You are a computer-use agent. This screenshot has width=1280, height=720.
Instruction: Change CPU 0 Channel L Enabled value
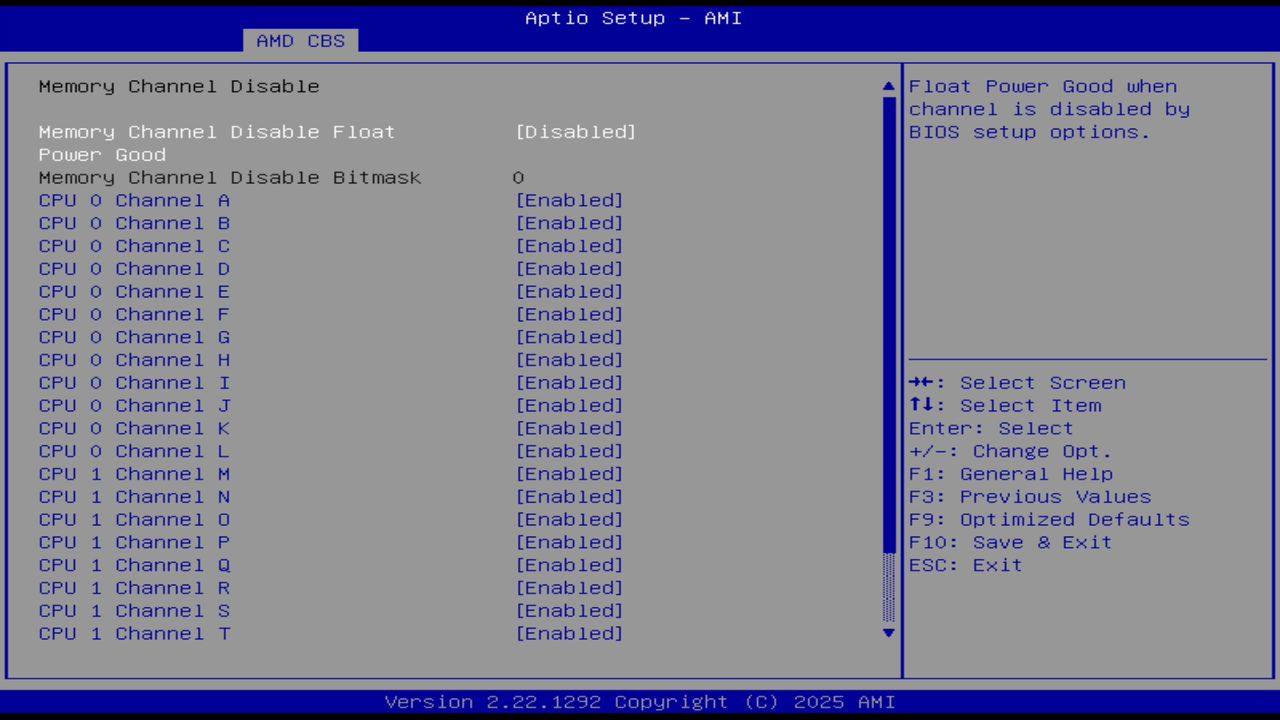[x=569, y=451]
